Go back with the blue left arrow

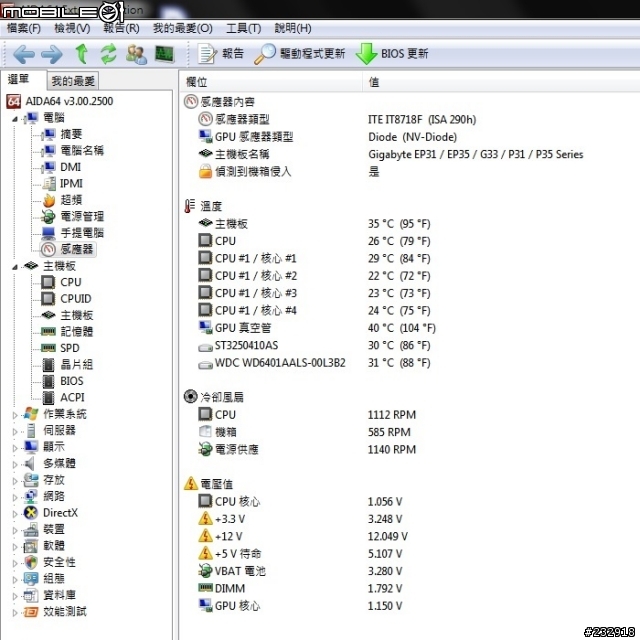[24, 54]
